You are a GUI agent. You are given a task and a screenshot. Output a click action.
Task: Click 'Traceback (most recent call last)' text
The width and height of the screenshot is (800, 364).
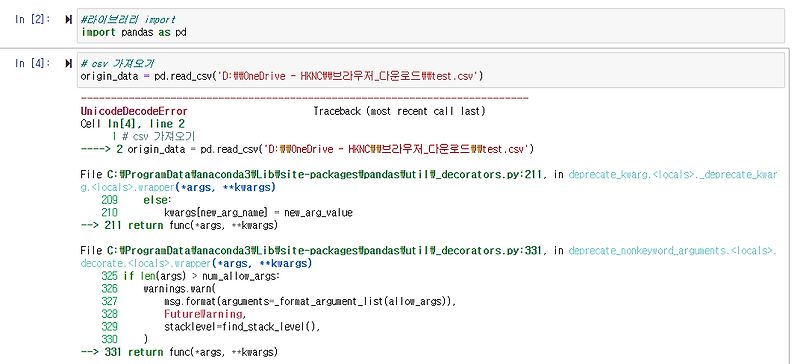point(399,111)
